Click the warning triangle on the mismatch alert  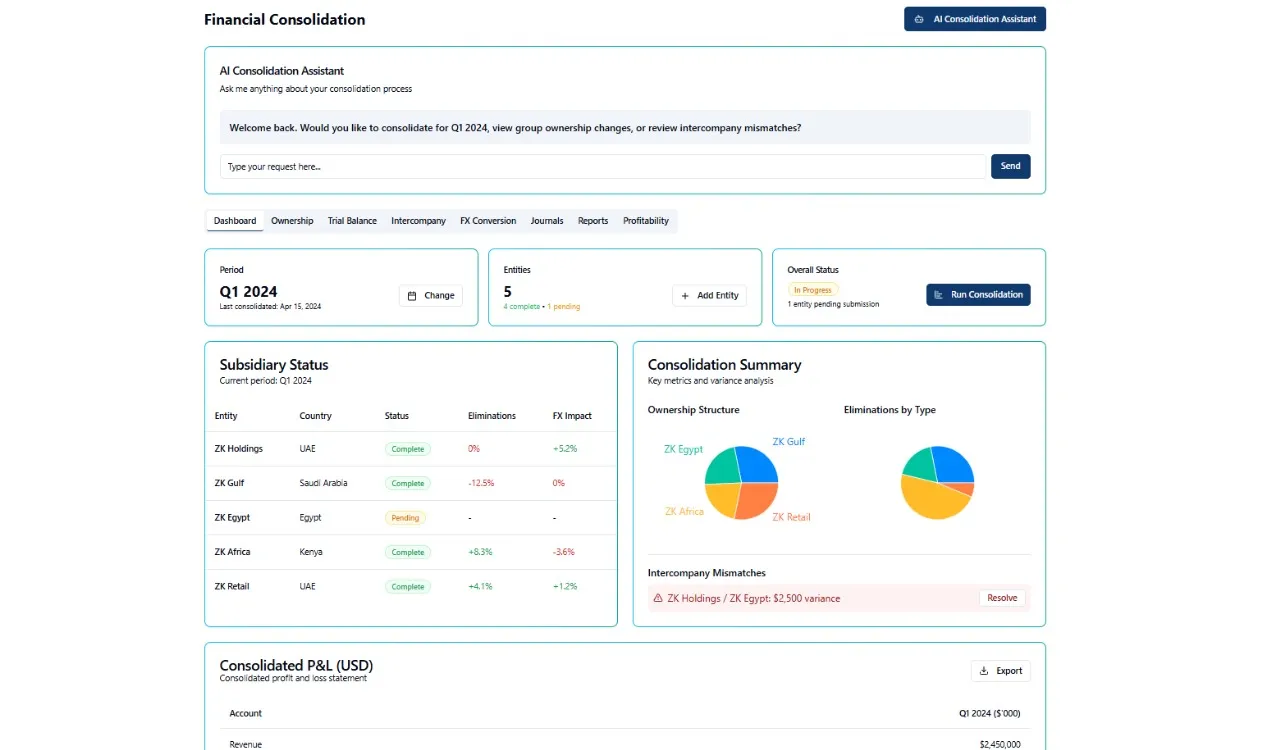[x=658, y=598]
